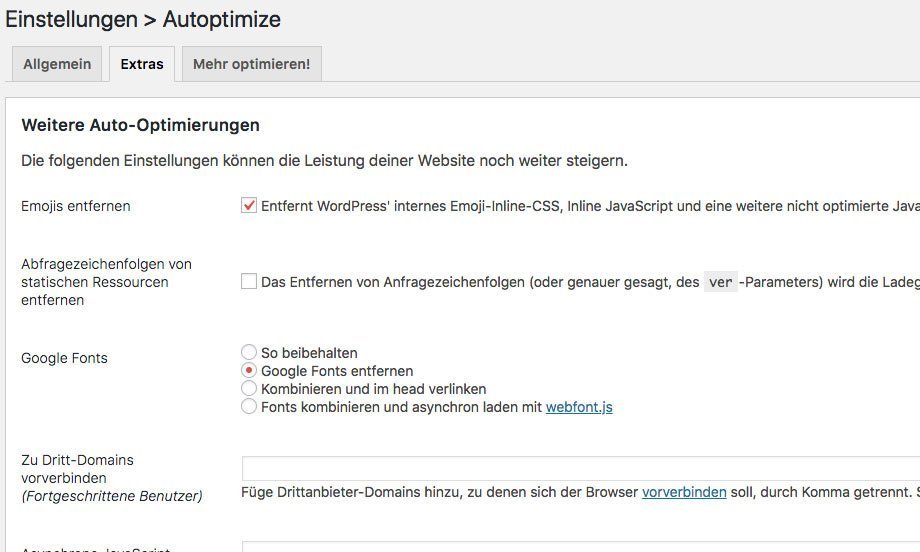The width and height of the screenshot is (920, 552).
Task: Enable the query string removal checkbox
Action: point(249,282)
